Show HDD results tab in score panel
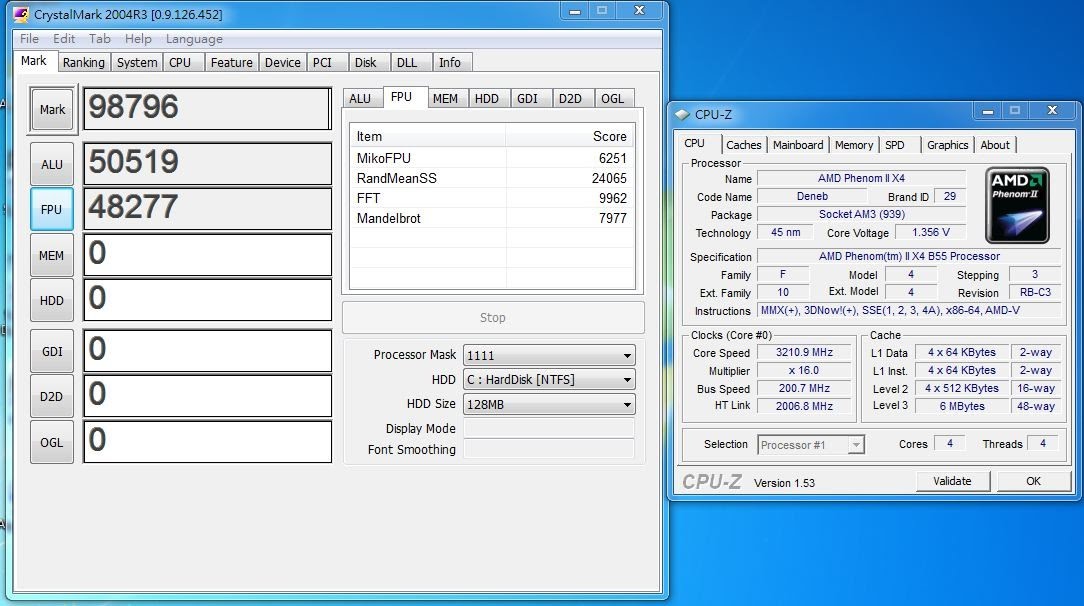This screenshot has width=1084, height=606. [x=487, y=98]
